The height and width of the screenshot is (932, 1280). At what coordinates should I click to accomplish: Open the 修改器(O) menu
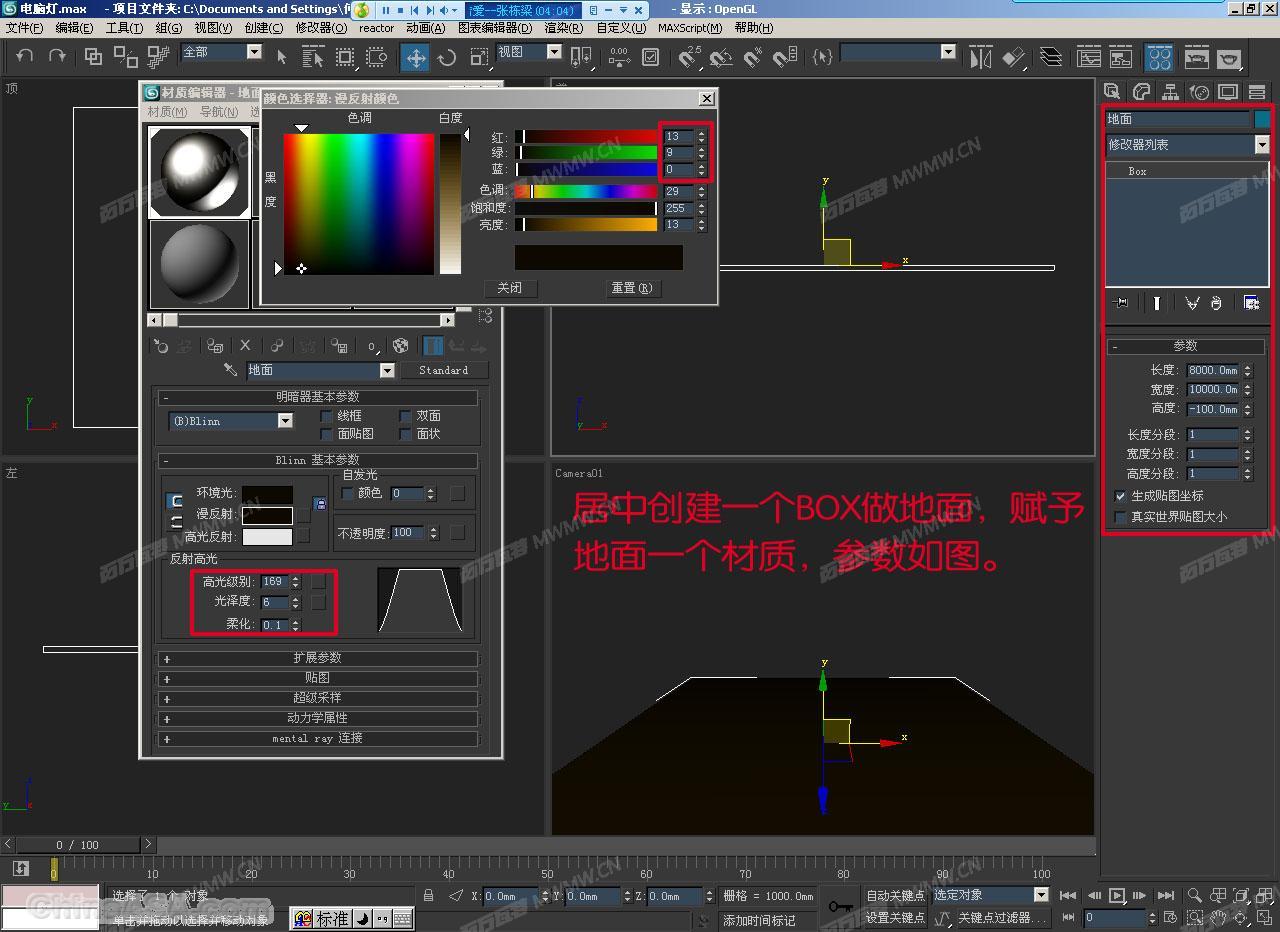pyautogui.click(x=321, y=28)
